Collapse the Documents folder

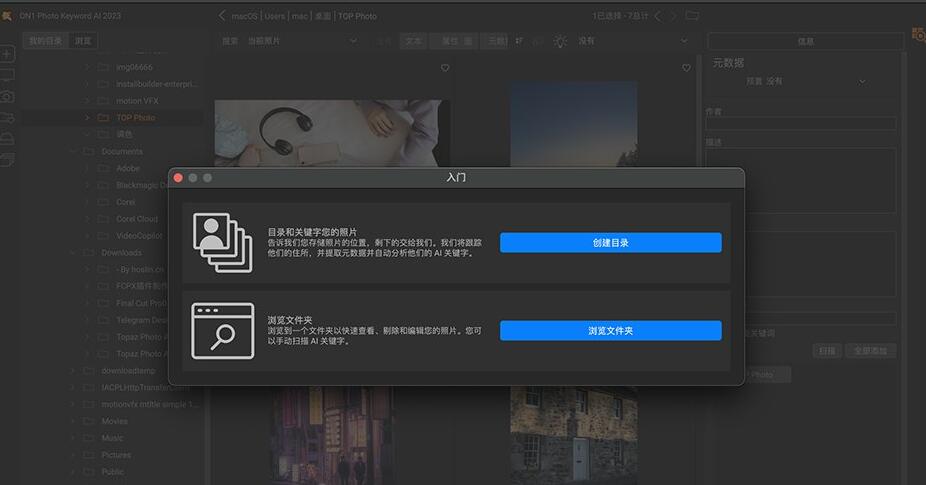pos(73,152)
